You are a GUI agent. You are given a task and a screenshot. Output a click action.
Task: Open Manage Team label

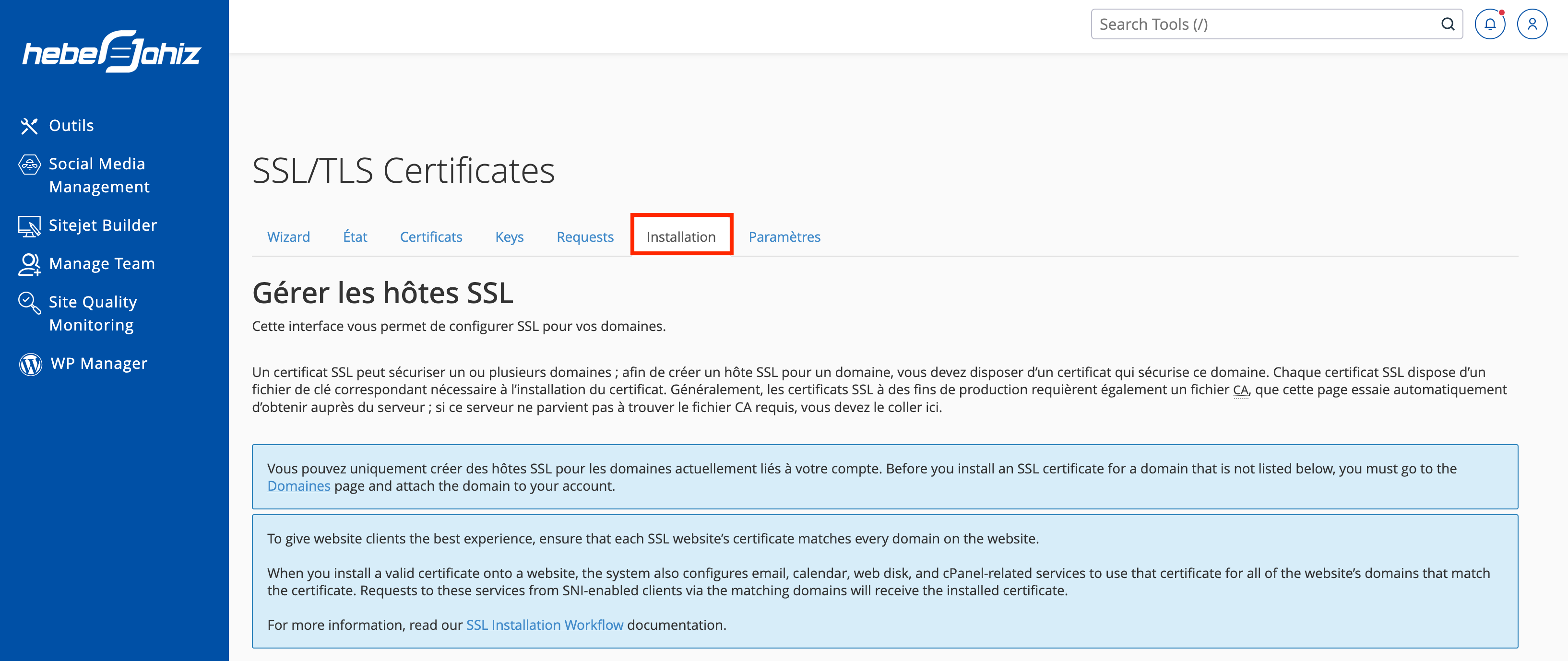102,263
